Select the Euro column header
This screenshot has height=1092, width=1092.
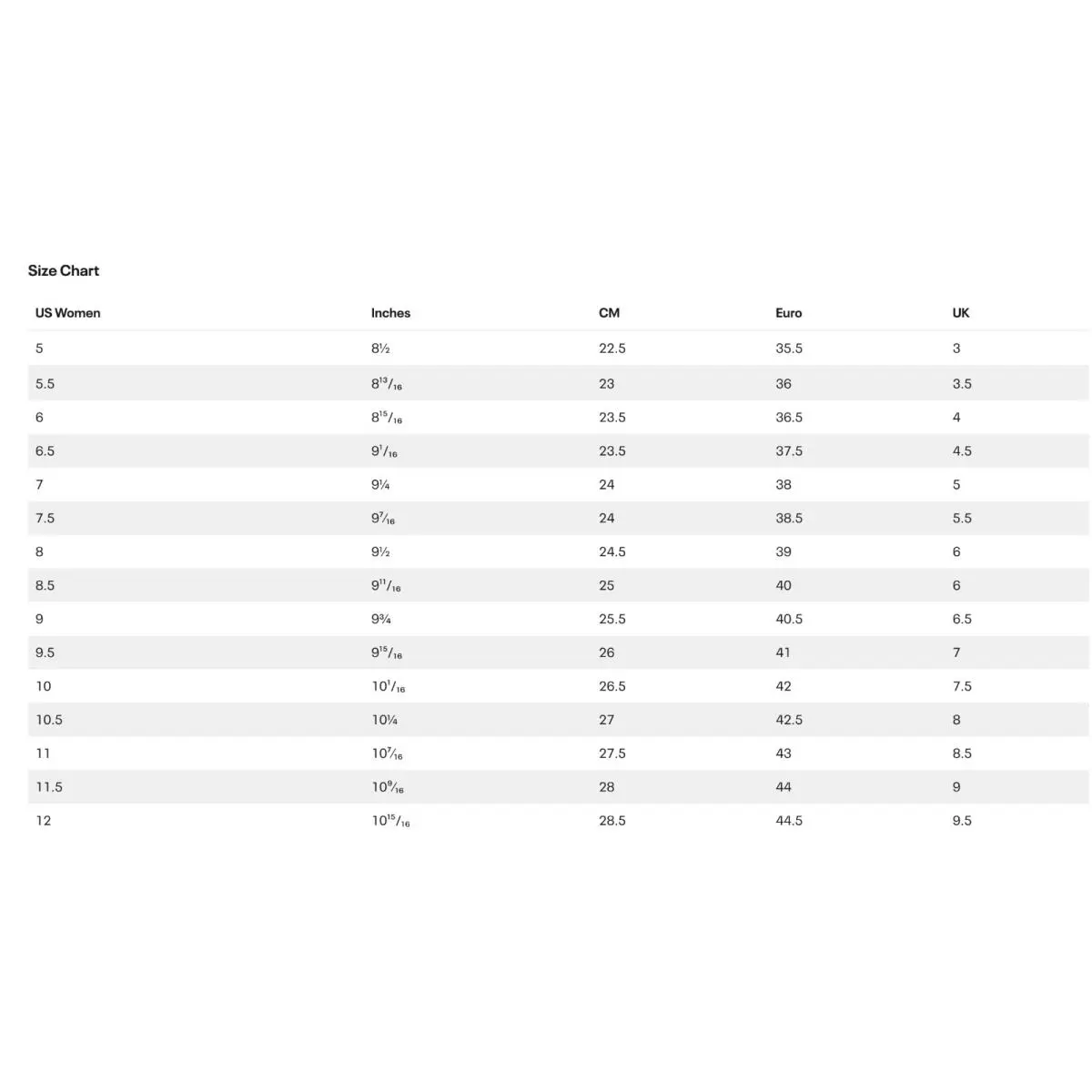pos(789,313)
